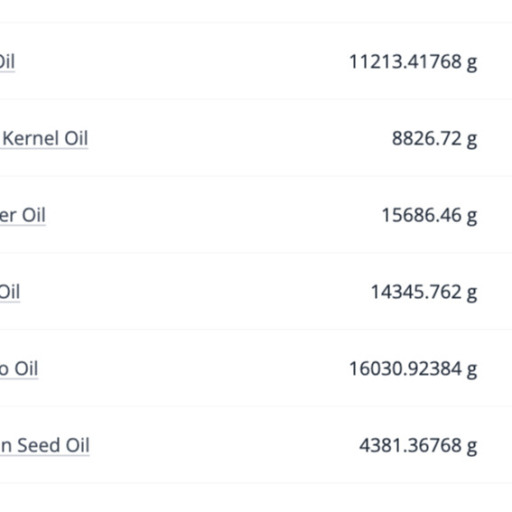The height and width of the screenshot is (512, 512).
Task: Click empty middle of the 16030.92384 g row
Action: [193, 368]
